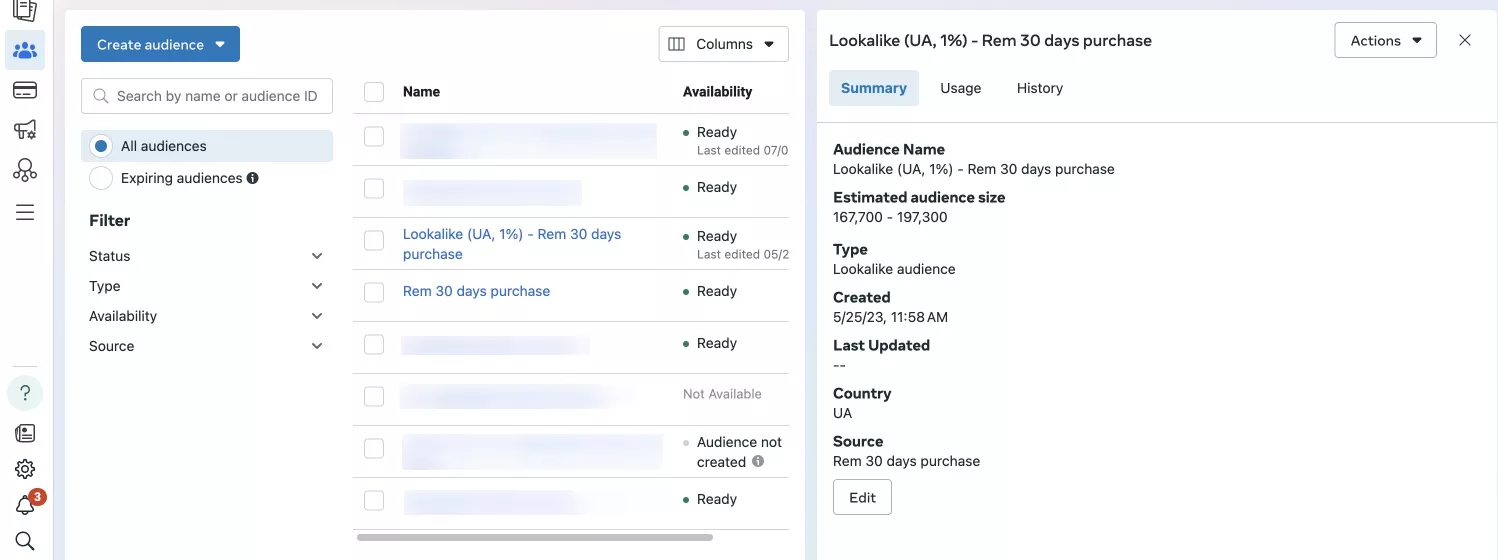1498x560 pixels.
Task: Open the All tools hamburger menu icon
Action: tap(25, 212)
